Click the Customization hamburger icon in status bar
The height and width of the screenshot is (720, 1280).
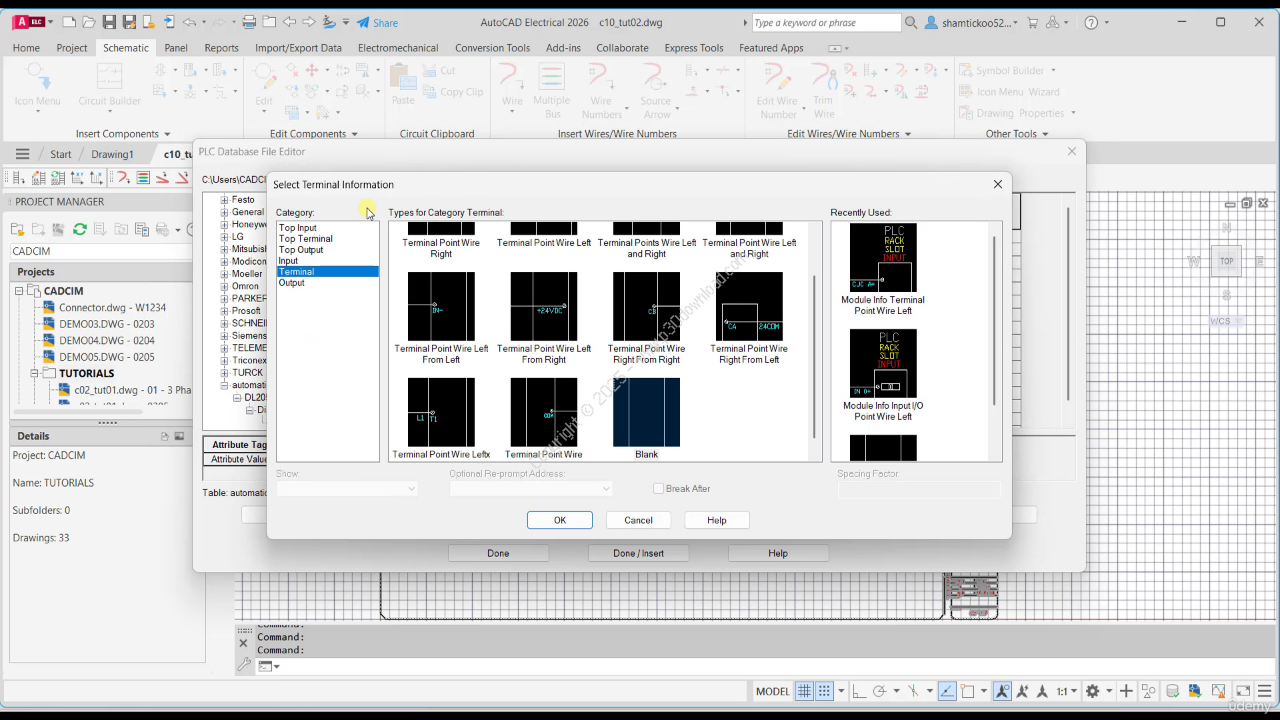coord(1265,691)
